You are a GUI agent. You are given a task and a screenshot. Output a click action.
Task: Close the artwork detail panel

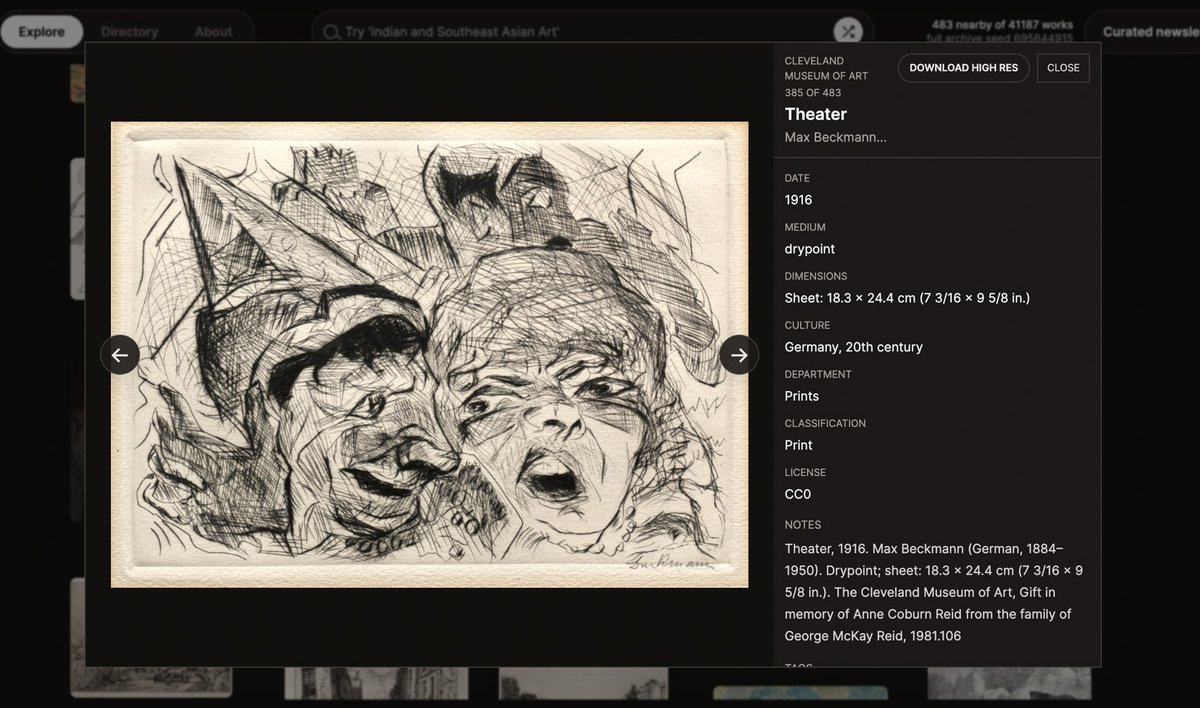[x=1063, y=68]
